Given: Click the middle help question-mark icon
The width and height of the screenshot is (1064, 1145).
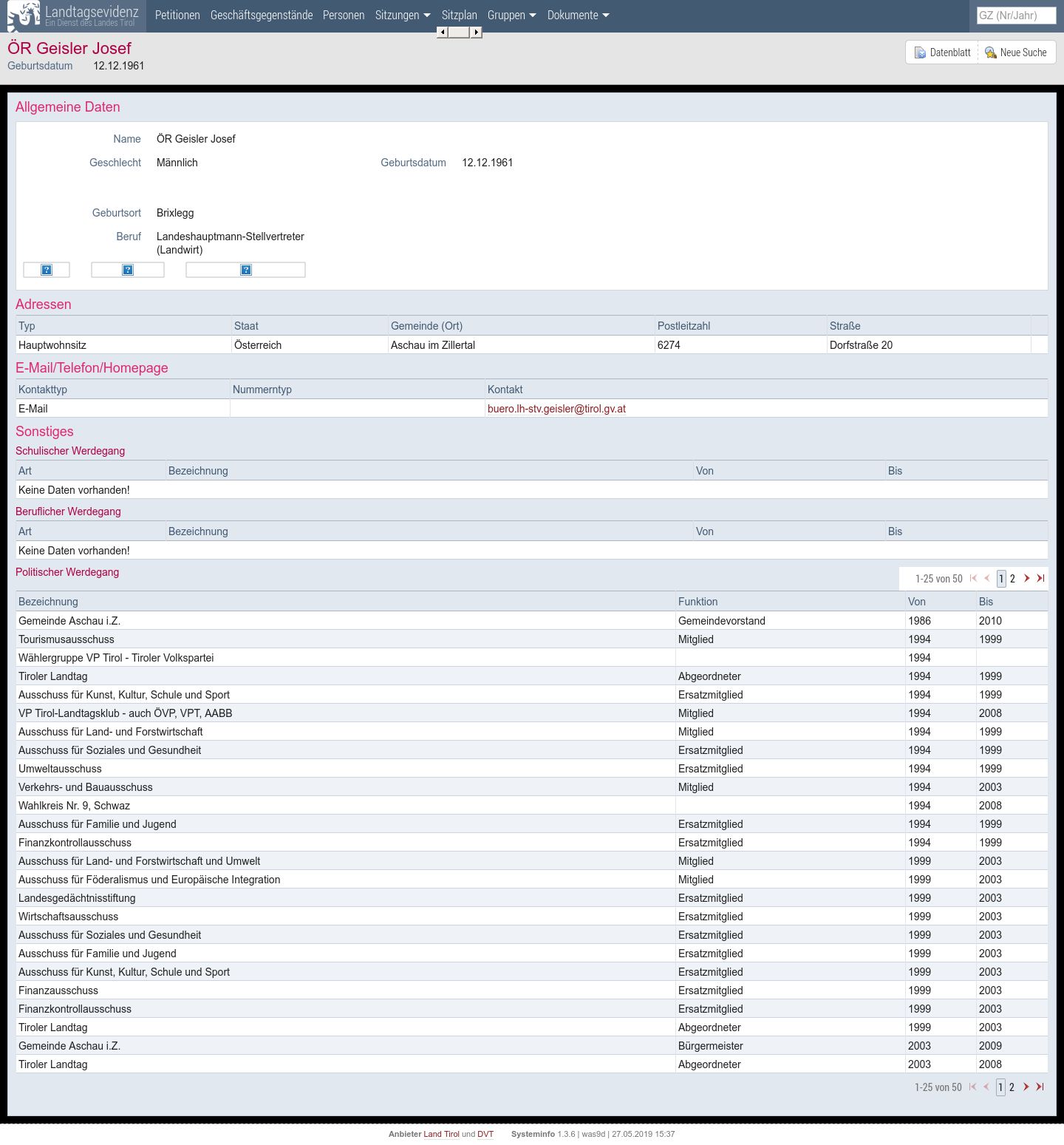Looking at the screenshot, I should [128, 270].
